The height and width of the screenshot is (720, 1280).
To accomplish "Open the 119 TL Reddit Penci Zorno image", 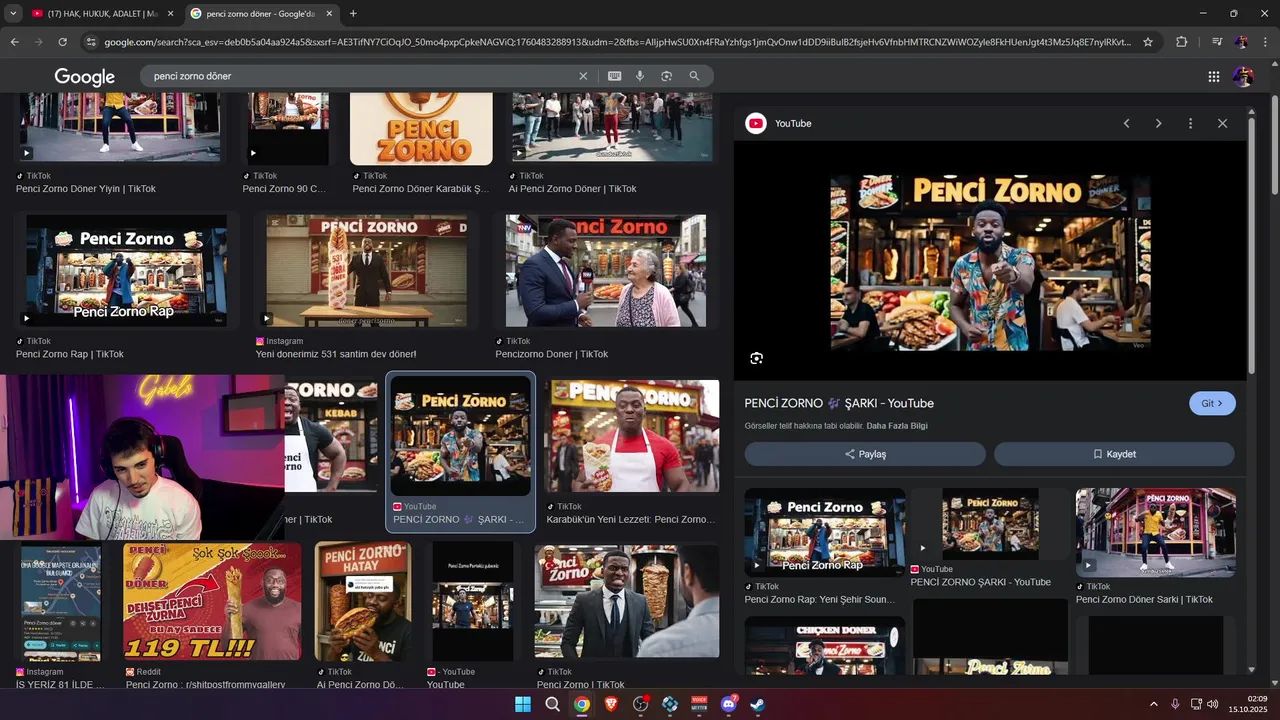I will pos(212,601).
